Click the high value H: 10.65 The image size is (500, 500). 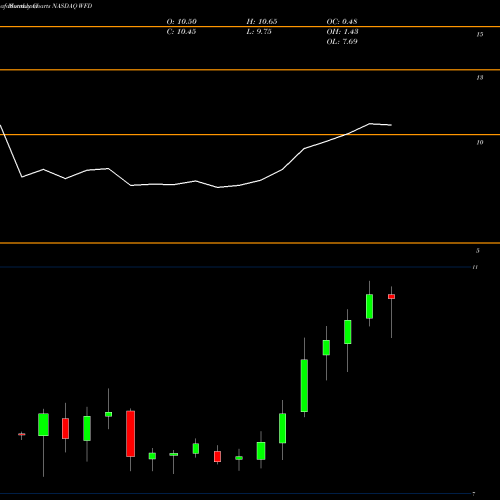(262, 22)
